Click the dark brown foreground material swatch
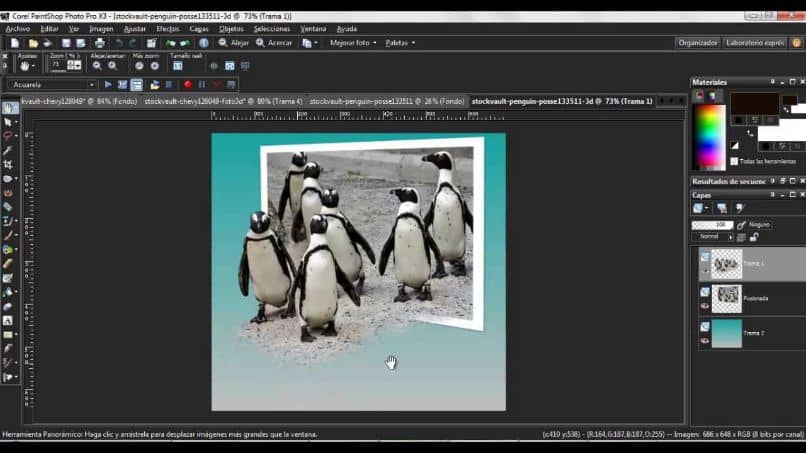Screen dimensions: 806x453 (755, 104)
